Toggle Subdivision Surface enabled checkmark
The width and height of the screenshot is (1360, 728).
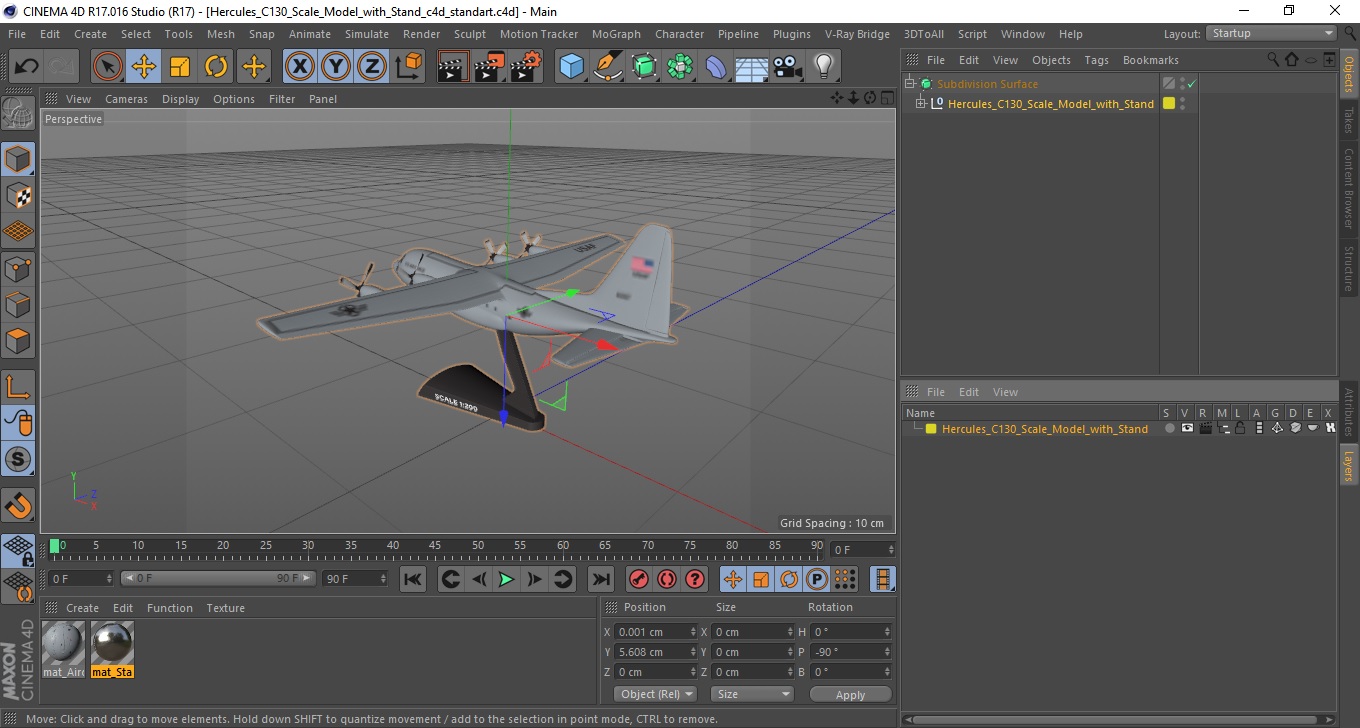(x=1191, y=84)
